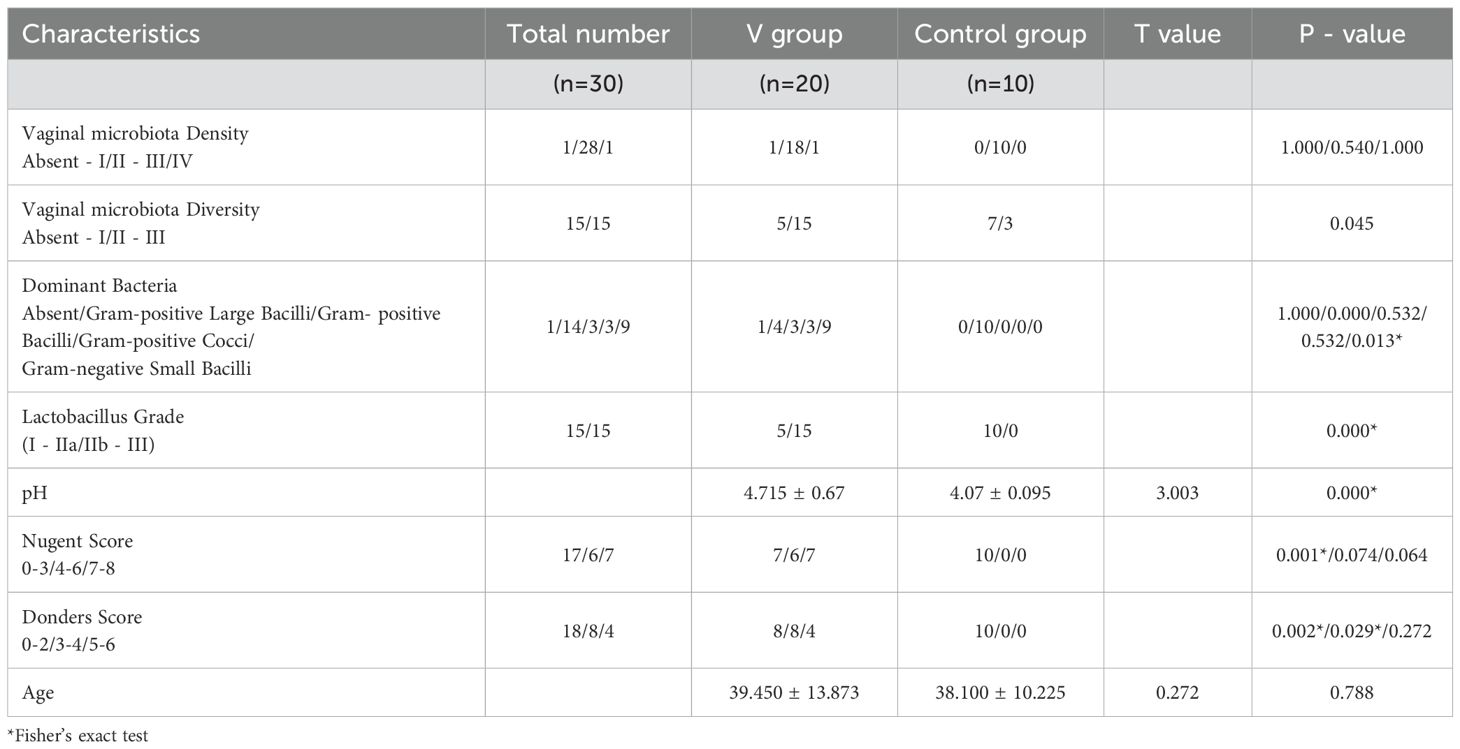Click the pH T value cell 3.003
This screenshot has height=749, width=1460.
pos(1177,493)
